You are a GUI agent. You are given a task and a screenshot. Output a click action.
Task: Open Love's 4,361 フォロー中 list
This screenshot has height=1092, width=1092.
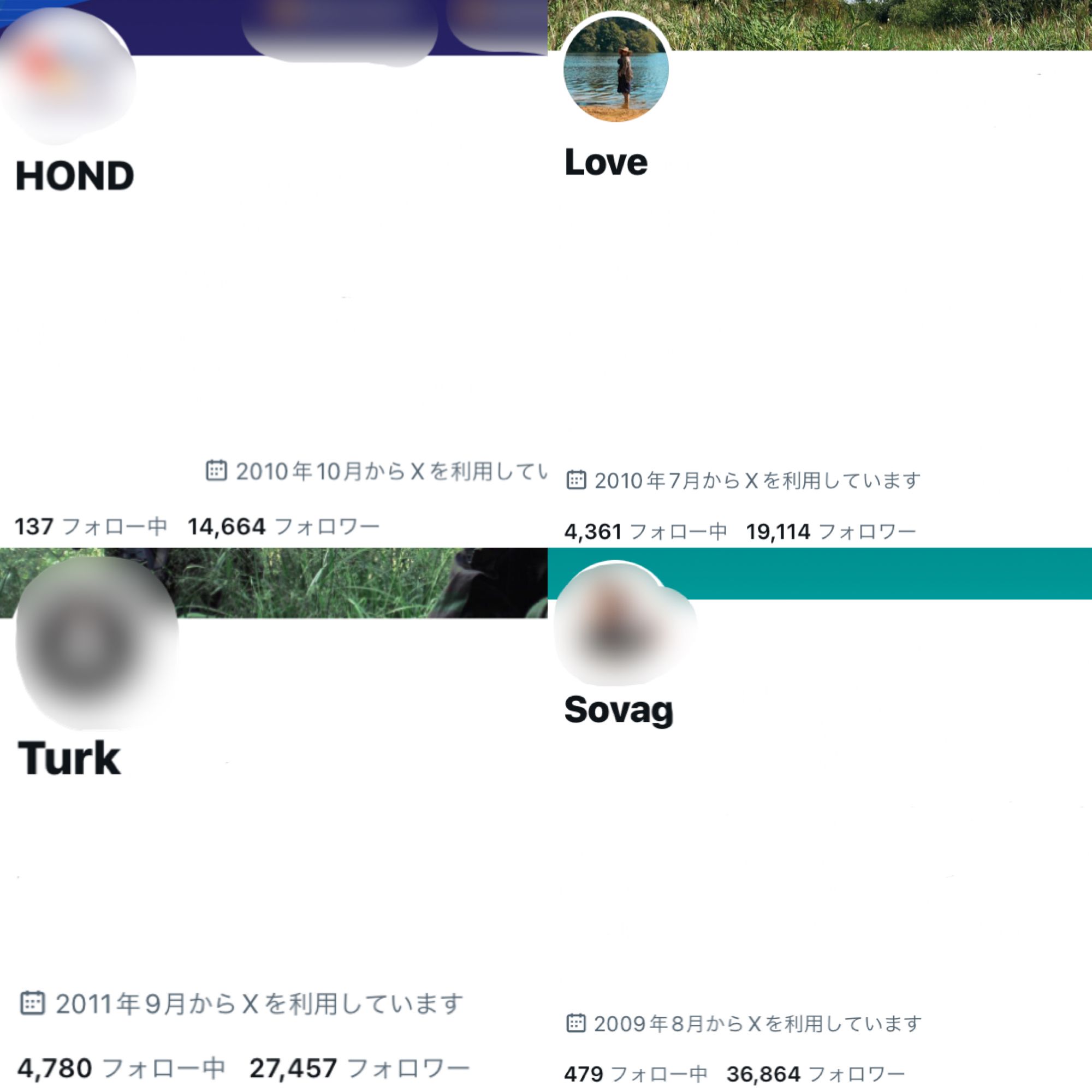tap(645, 531)
